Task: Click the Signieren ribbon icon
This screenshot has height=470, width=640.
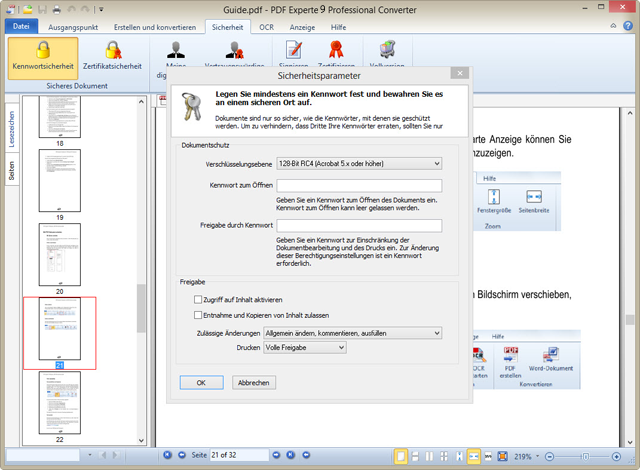Action: (293, 50)
